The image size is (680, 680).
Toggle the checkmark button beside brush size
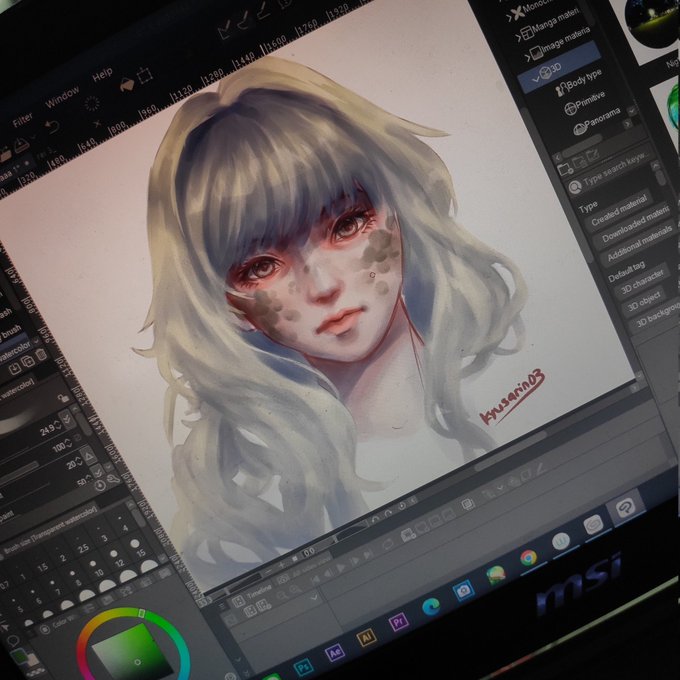coord(66,418)
